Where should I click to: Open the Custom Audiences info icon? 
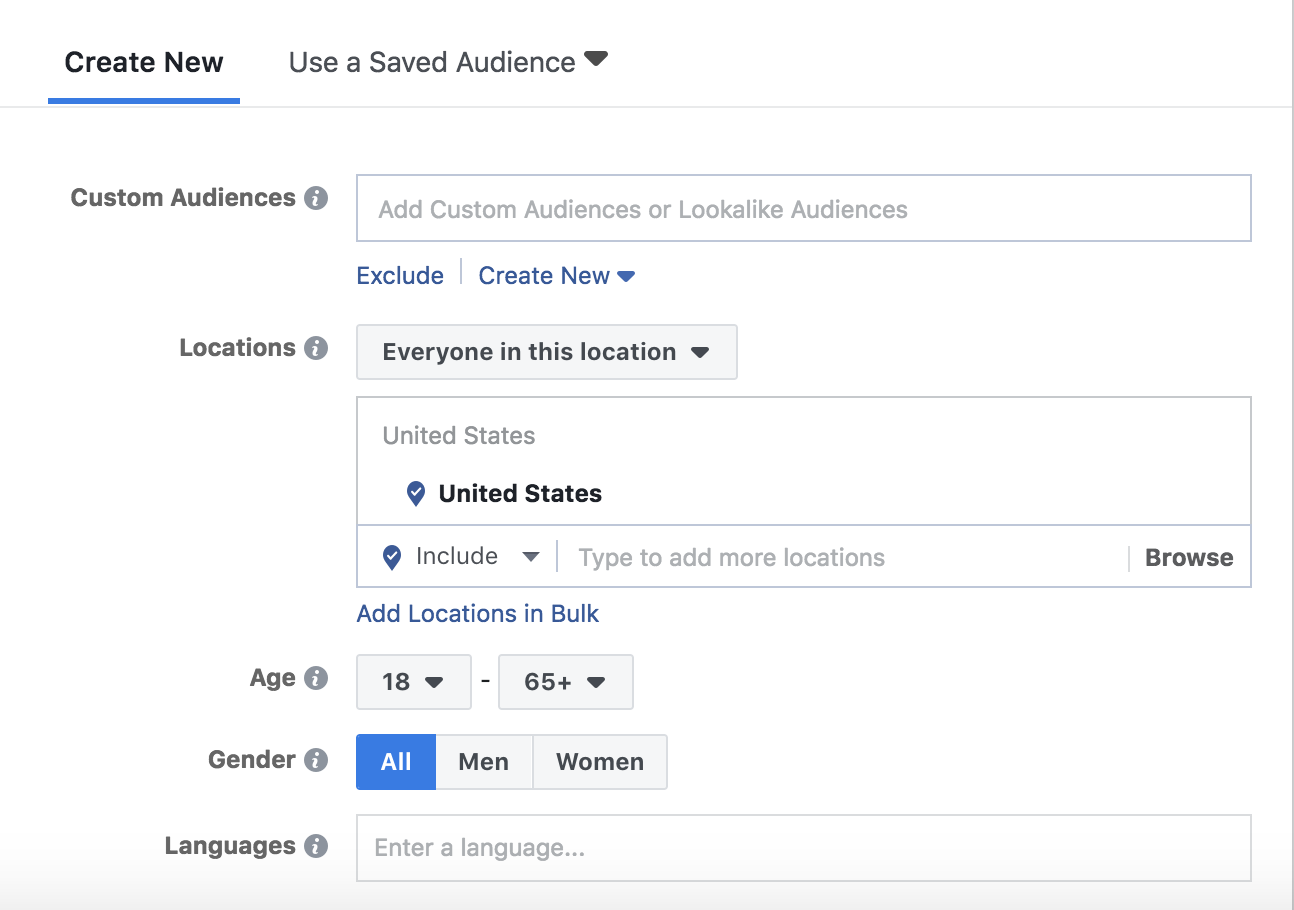point(316,198)
